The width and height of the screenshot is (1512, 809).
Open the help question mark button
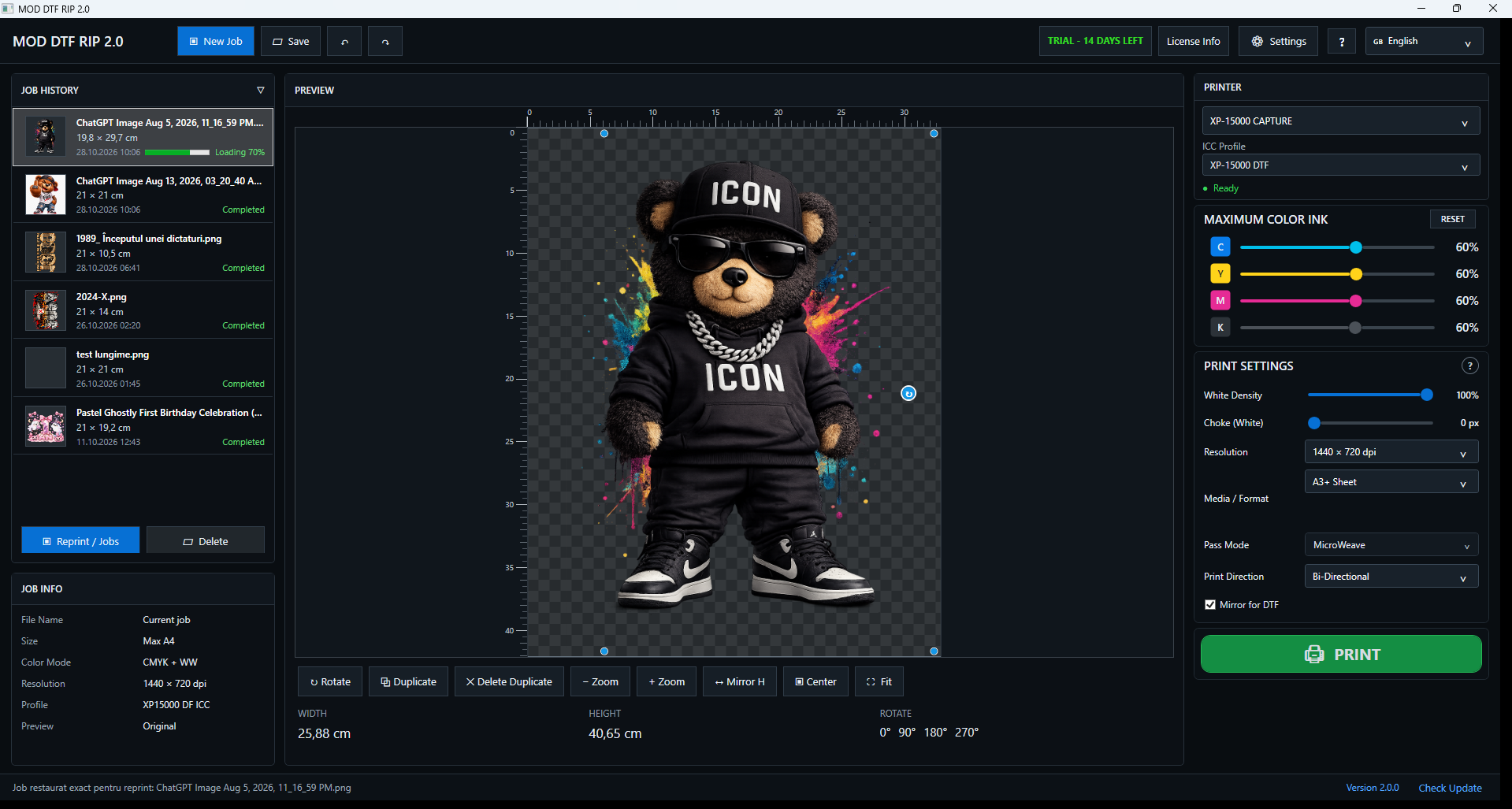click(x=1342, y=42)
